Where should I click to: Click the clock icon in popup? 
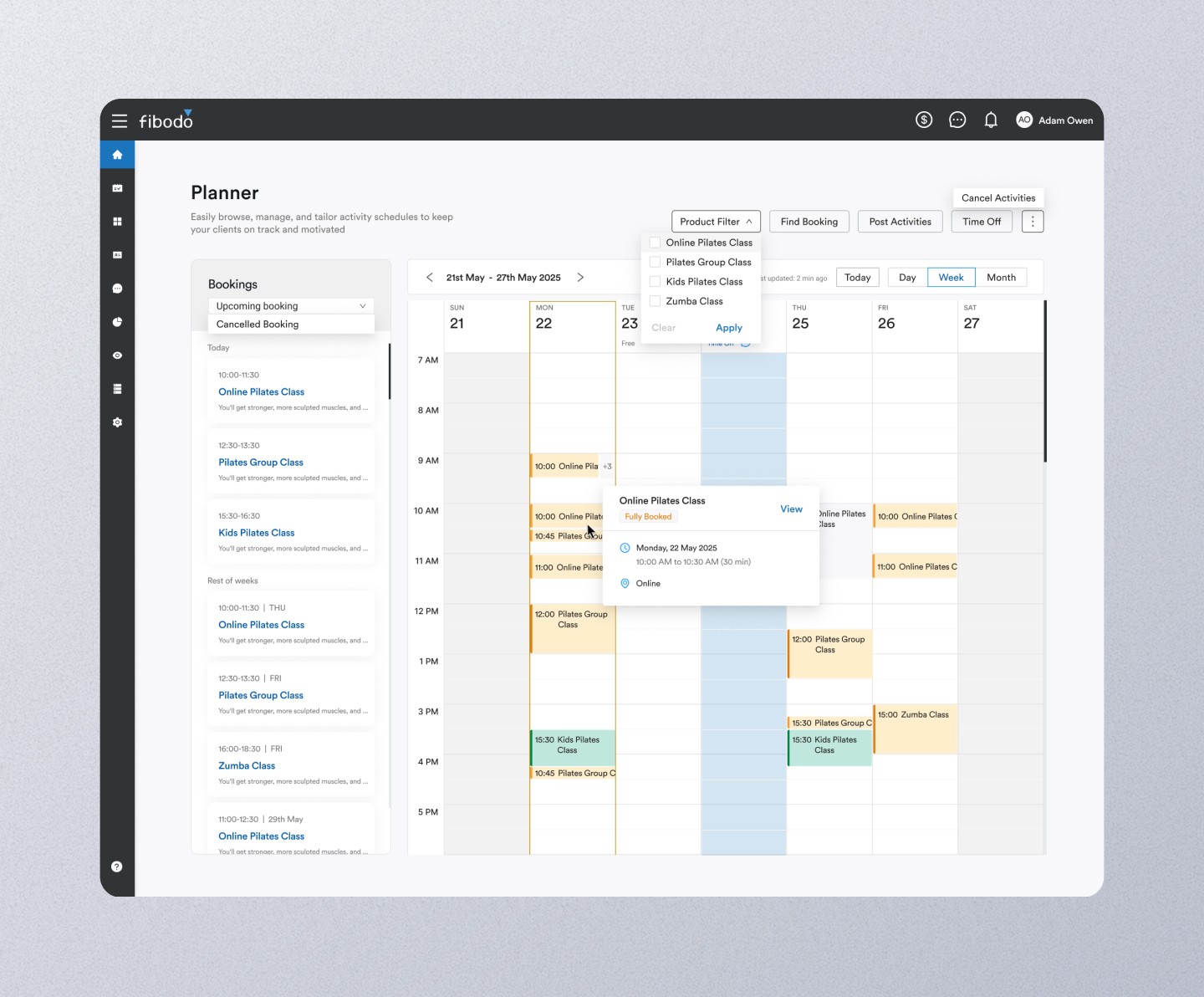(x=625, y=548)
